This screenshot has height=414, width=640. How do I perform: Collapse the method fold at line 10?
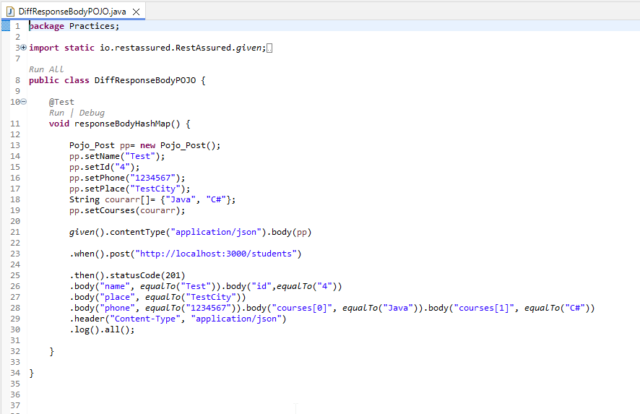click(x=23, y=102)
